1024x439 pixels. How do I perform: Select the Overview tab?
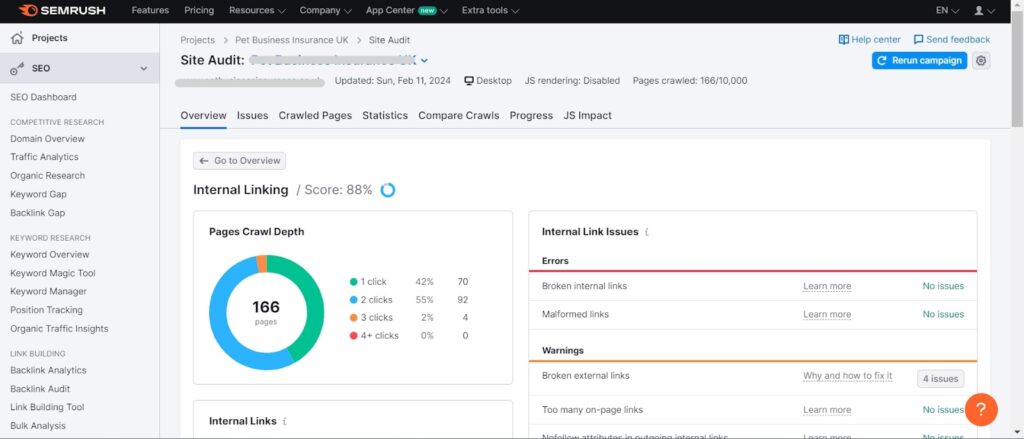(204, 116)
